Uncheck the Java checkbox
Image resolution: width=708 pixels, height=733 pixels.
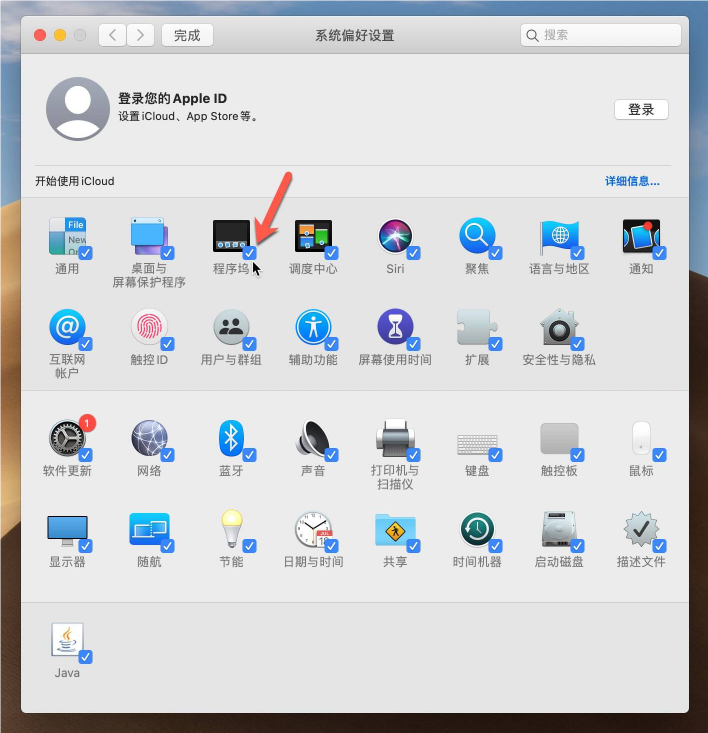pyautogui.click(x=86, y=657)
